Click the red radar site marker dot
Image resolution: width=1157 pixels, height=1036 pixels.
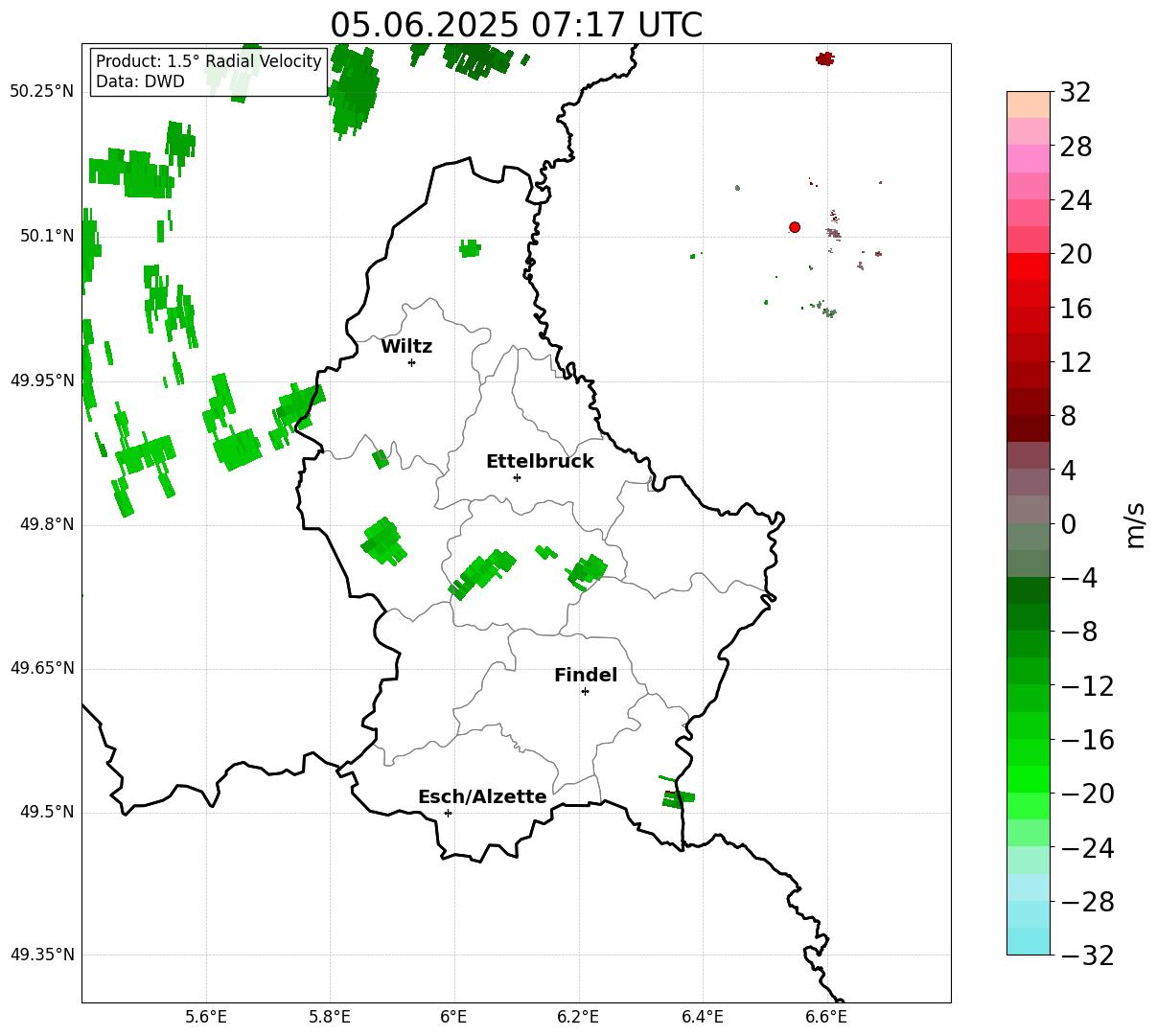[795, 227]
